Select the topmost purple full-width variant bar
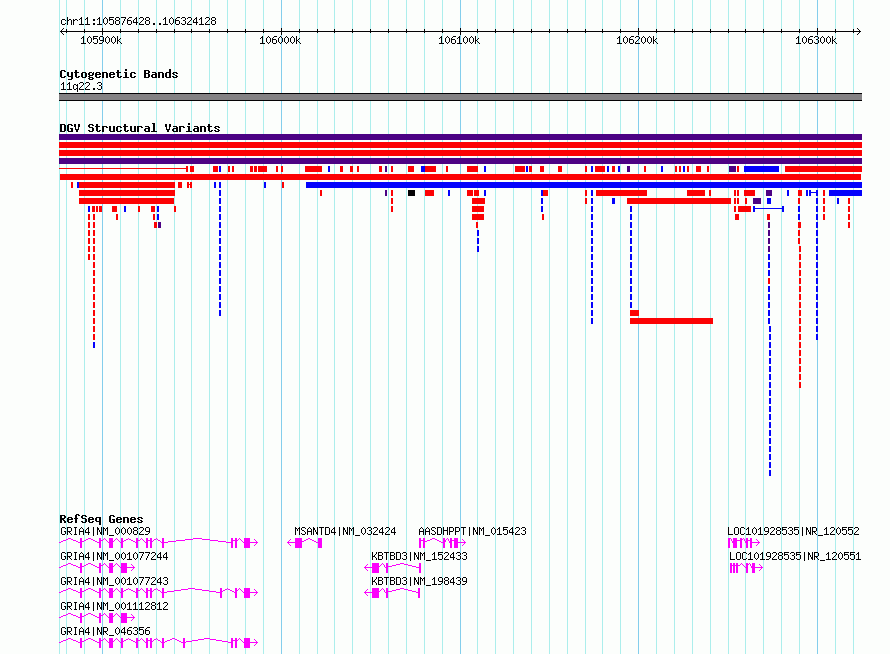Image resolution: width=890 pixels, height=654 pixels. (460, 137)
